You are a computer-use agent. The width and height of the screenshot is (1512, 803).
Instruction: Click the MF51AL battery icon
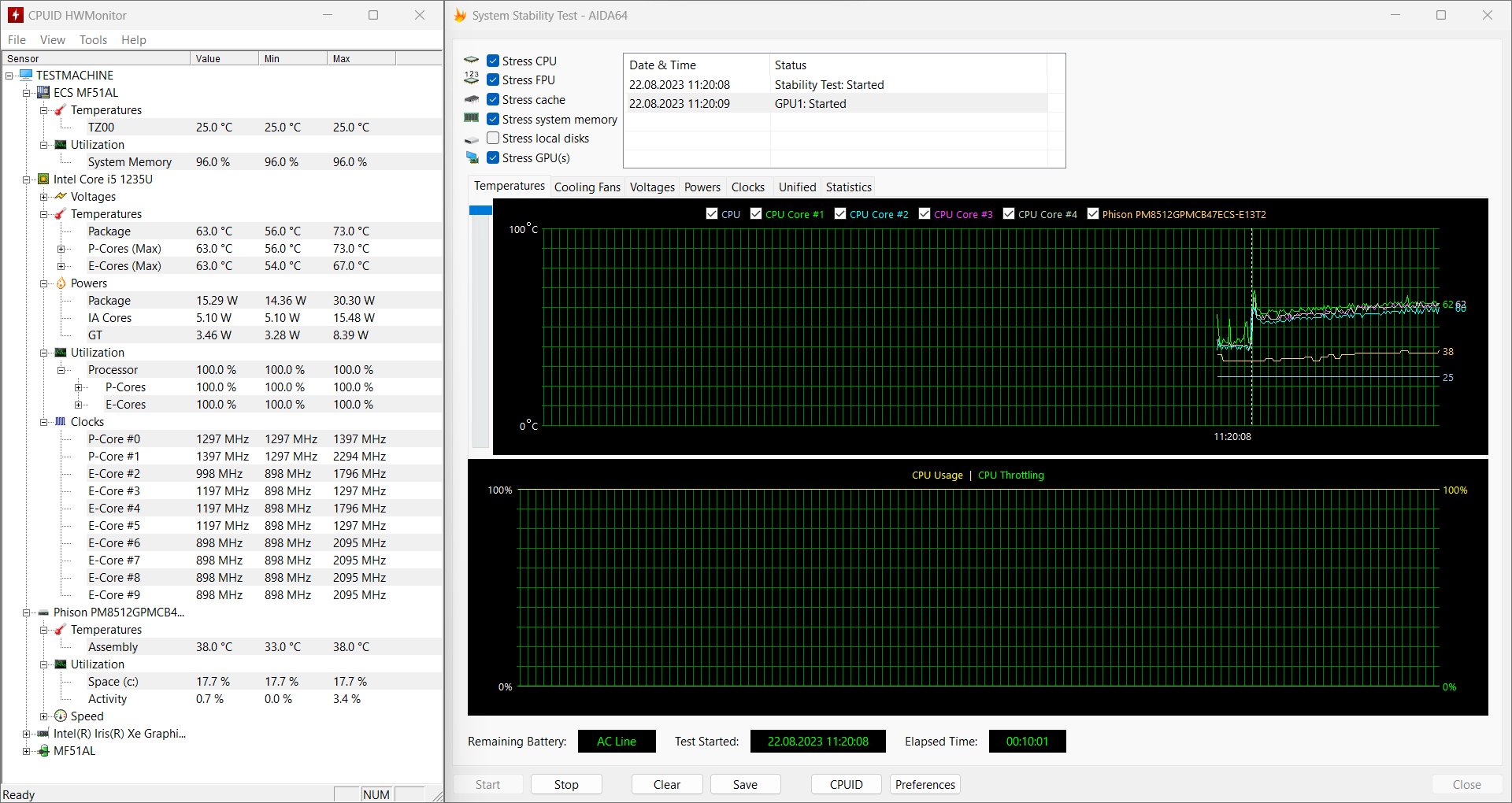click(x=44, y=751)
